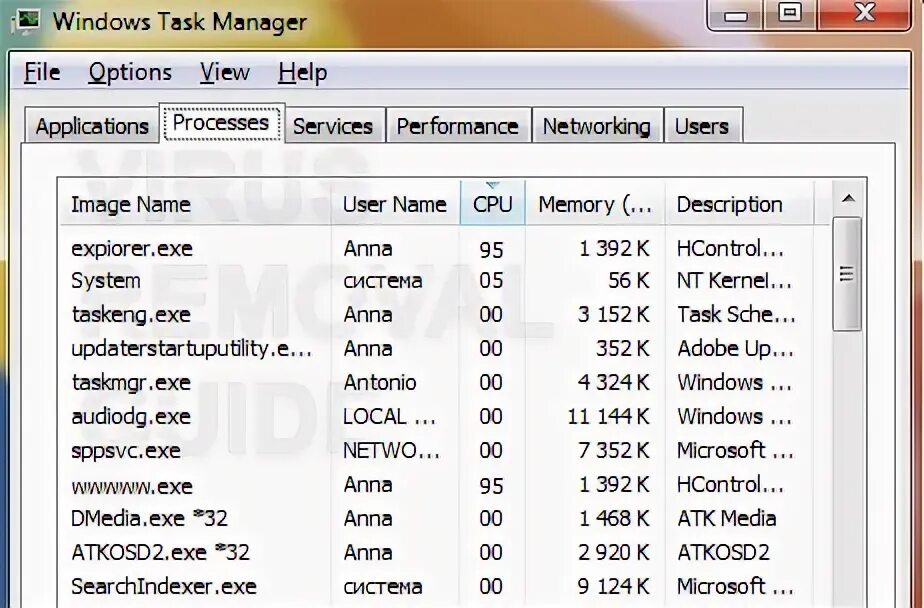Screen dimensions: 924x608
Task: Click the scrollbar up arrow
Action: coord(849,199)
